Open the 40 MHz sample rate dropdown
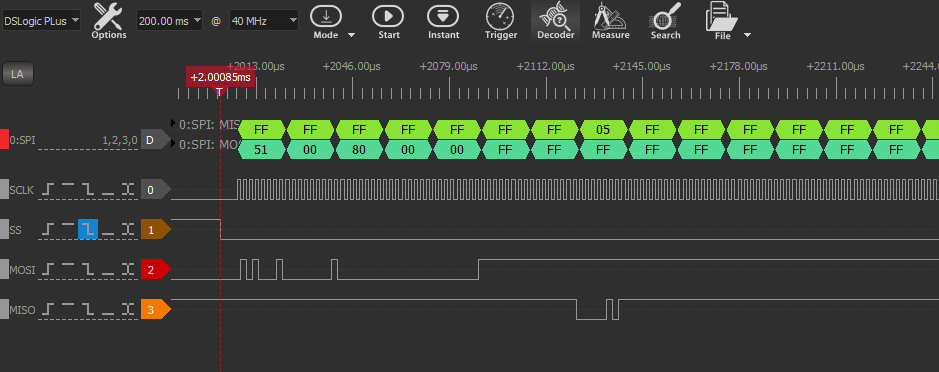 263,21
